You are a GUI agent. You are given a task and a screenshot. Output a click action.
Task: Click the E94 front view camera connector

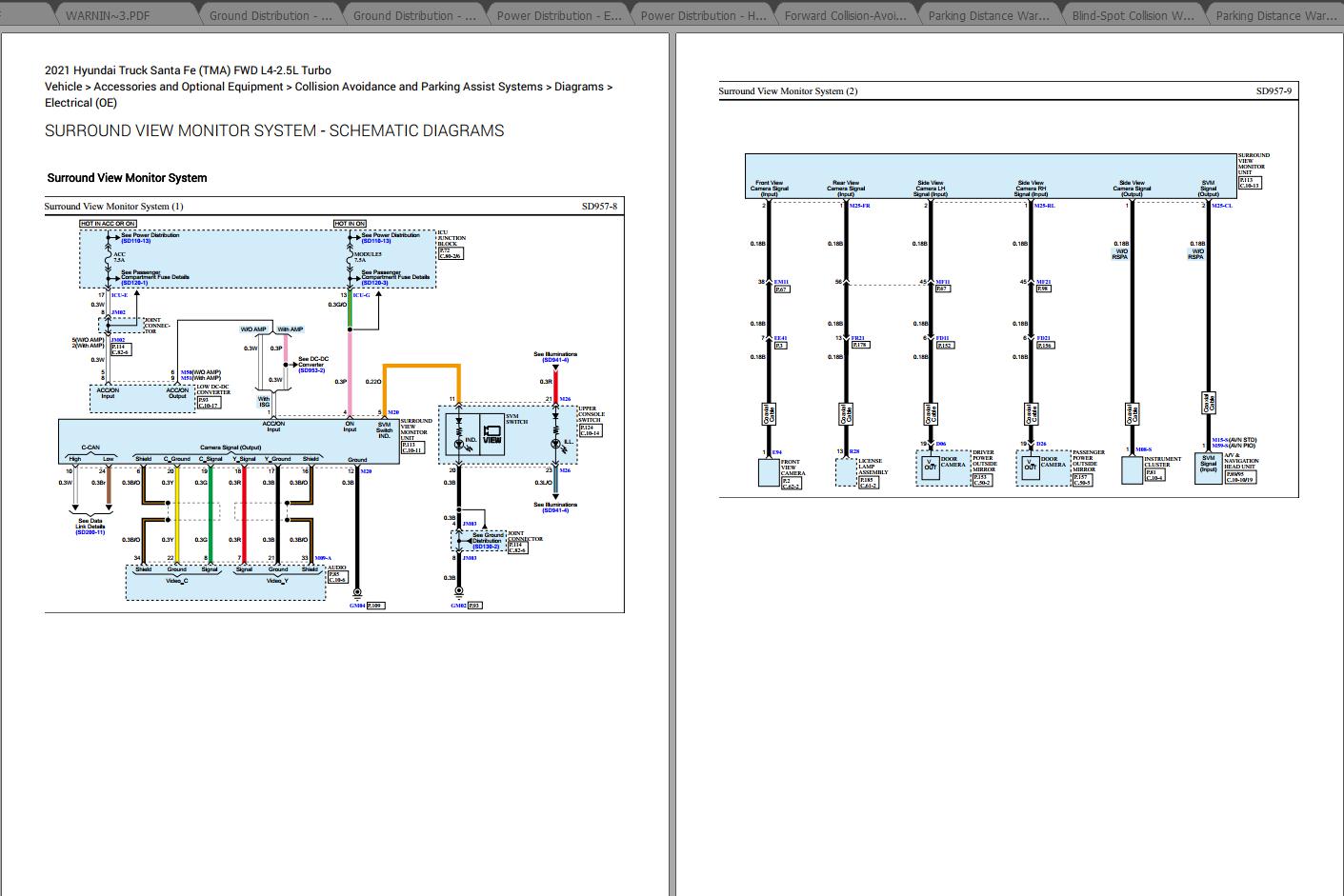tap(777, 452)
